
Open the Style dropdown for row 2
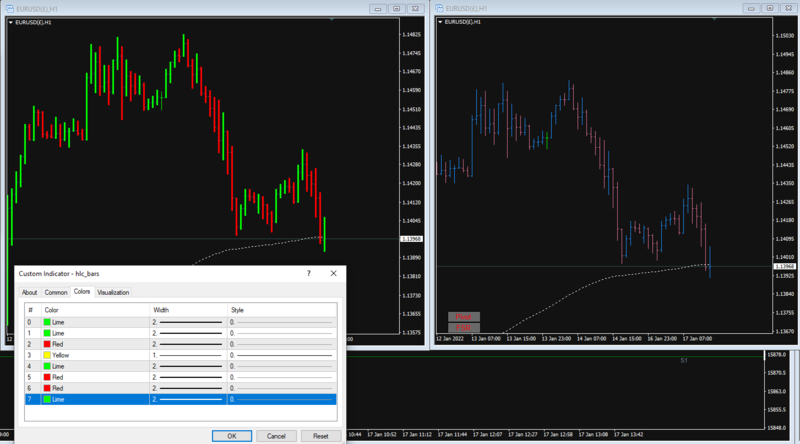click(x=282, y=344)
